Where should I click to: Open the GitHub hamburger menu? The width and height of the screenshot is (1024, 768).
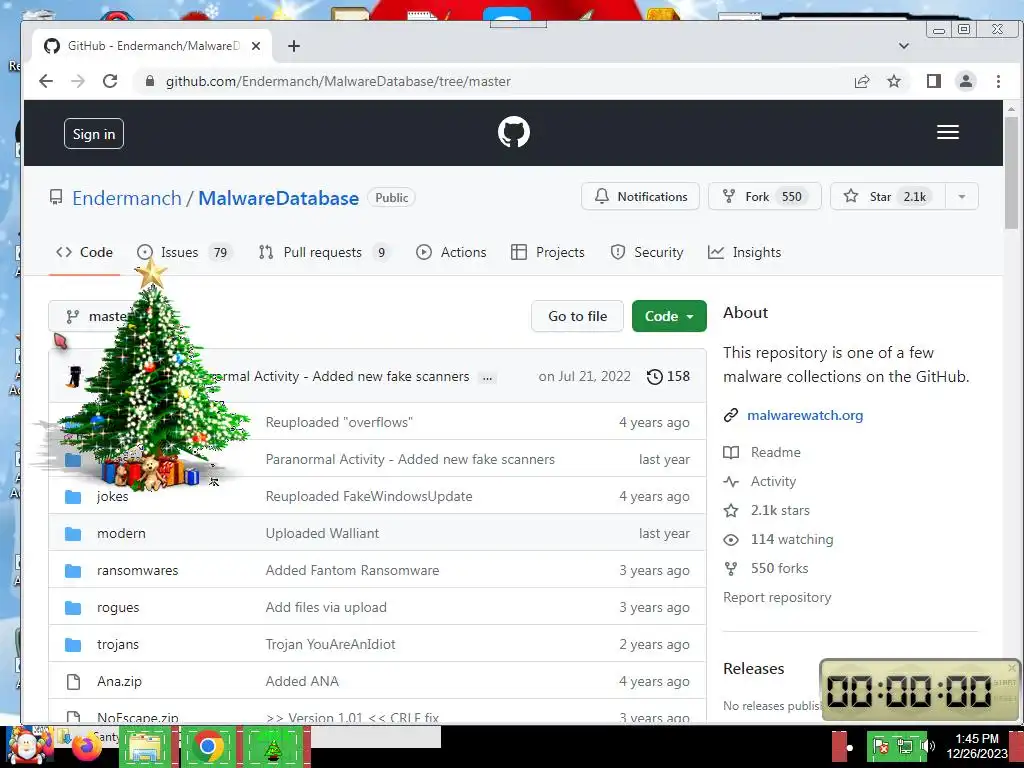point(948,132)
